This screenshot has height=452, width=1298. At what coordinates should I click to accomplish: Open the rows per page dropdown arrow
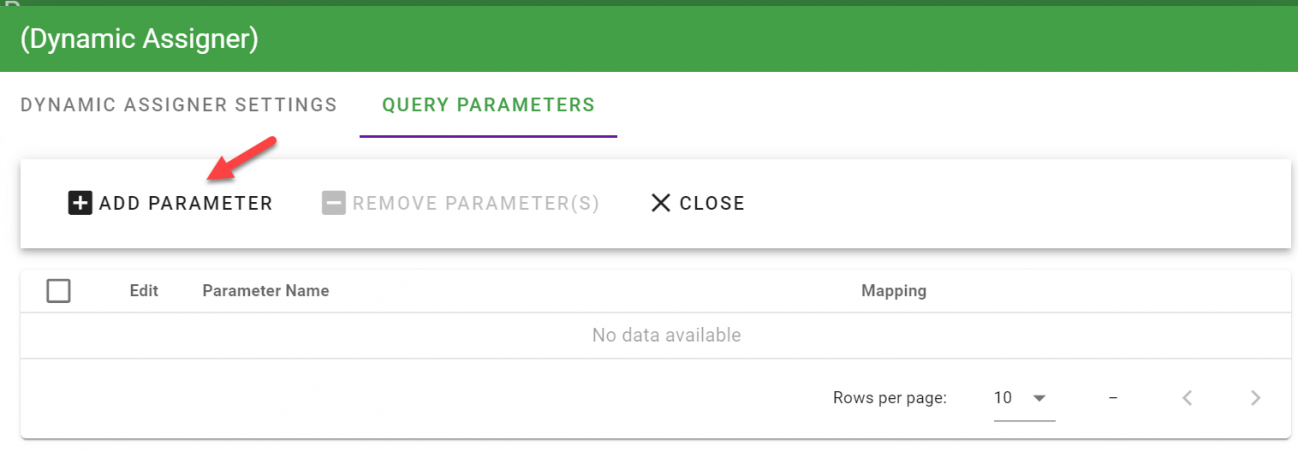click(1039, 398)
